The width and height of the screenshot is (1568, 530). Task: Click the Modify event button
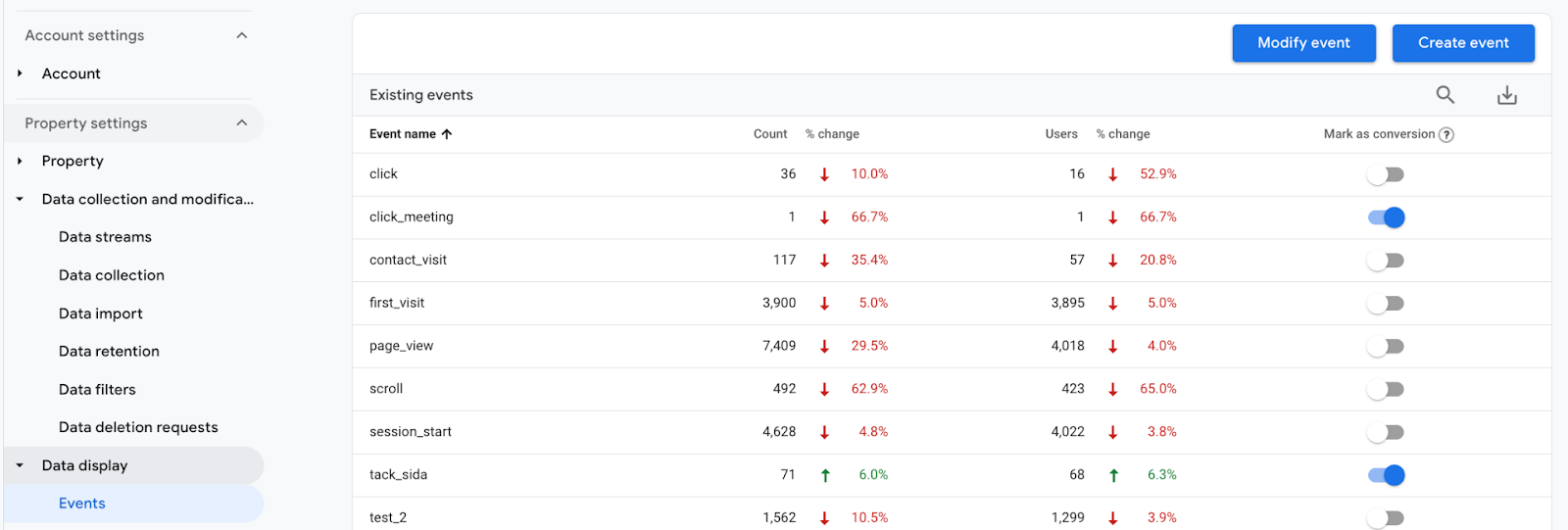tap(1303, 43)
